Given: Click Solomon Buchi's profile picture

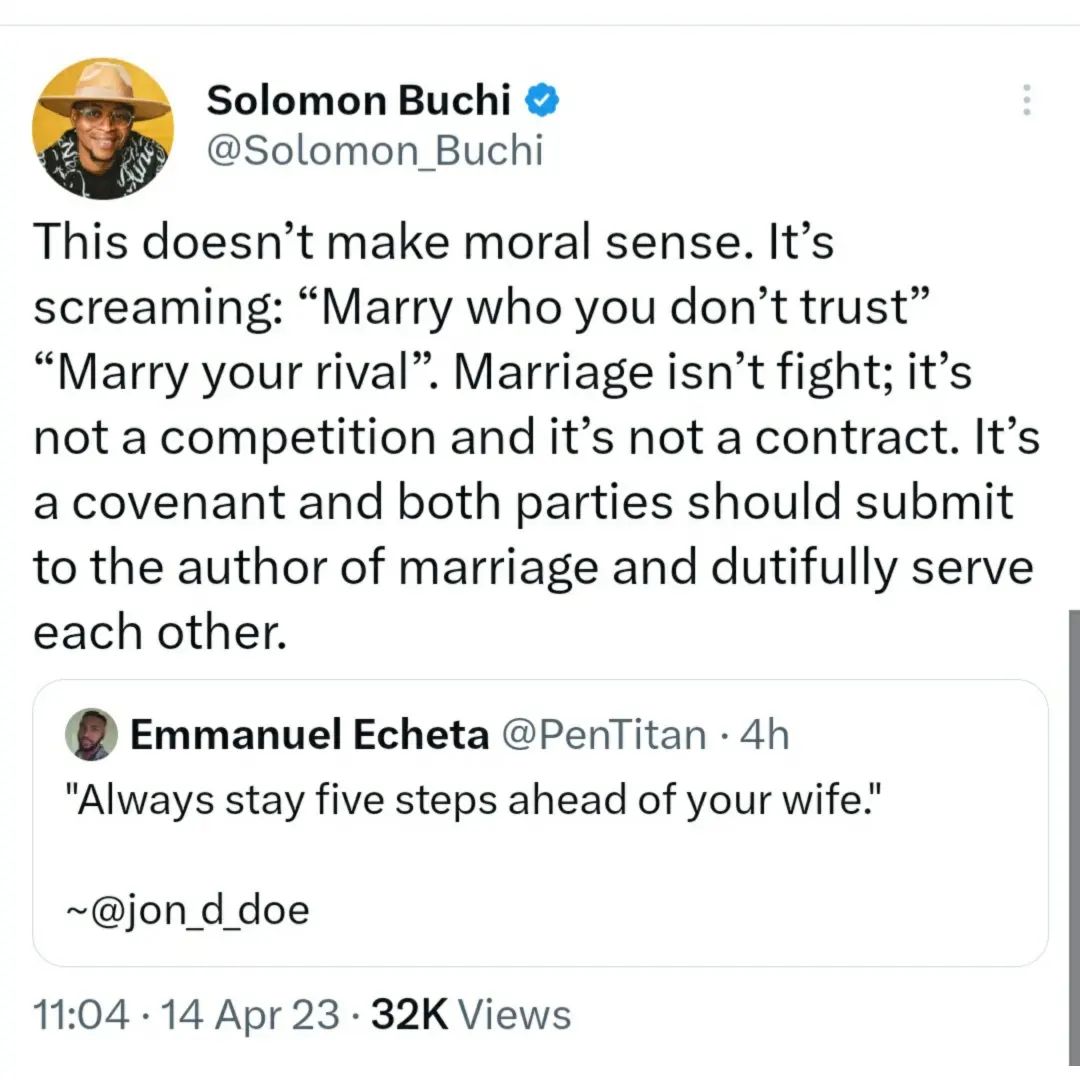Looking at the screenshot, I should coord(103,129).
